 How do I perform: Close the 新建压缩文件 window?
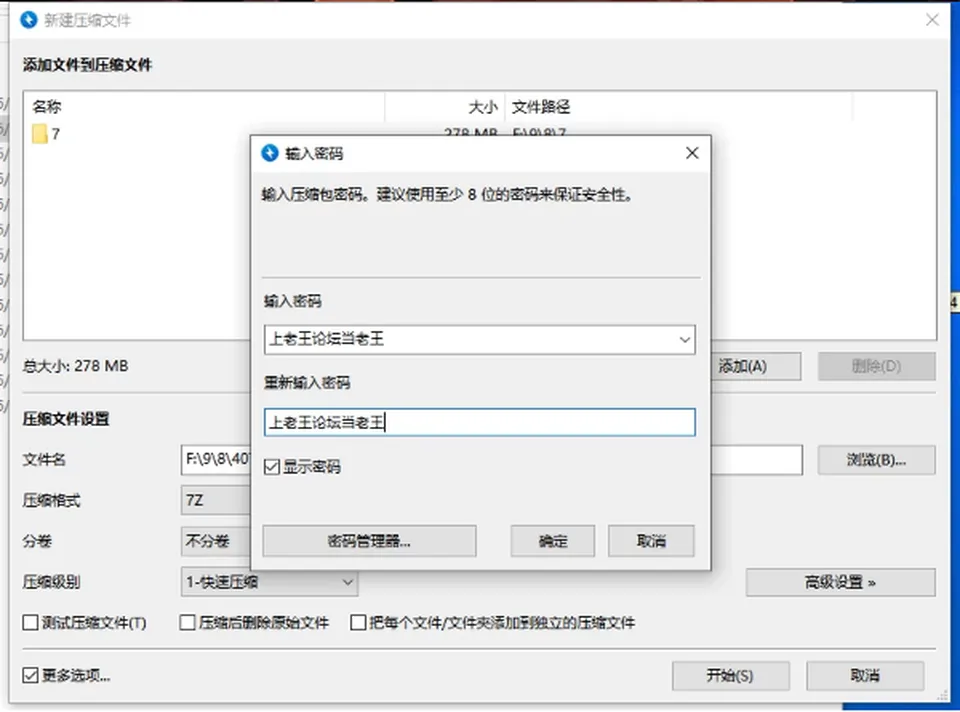932,20
